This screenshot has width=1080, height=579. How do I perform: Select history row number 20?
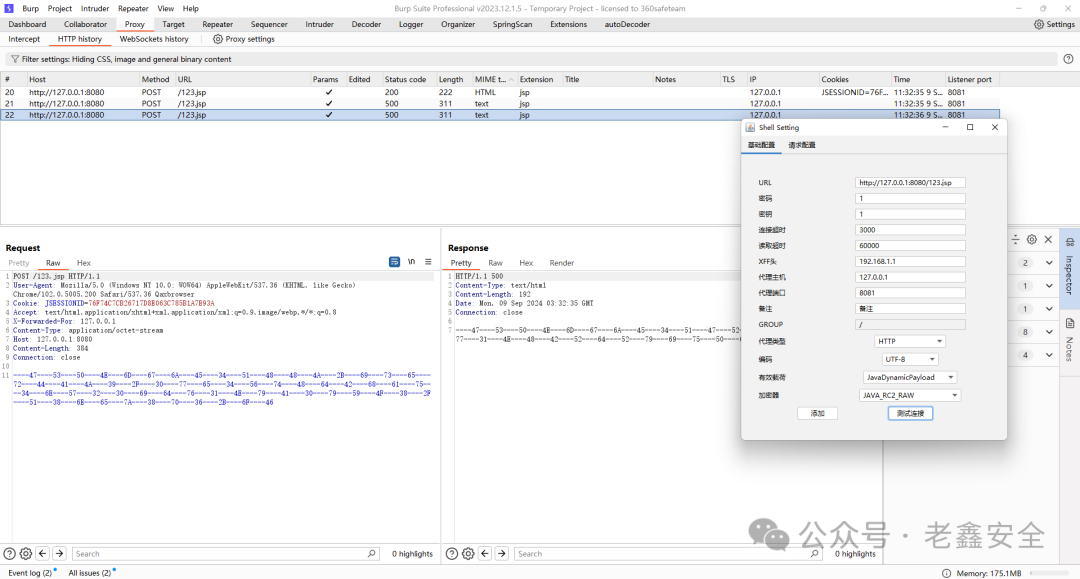[500, 92]
